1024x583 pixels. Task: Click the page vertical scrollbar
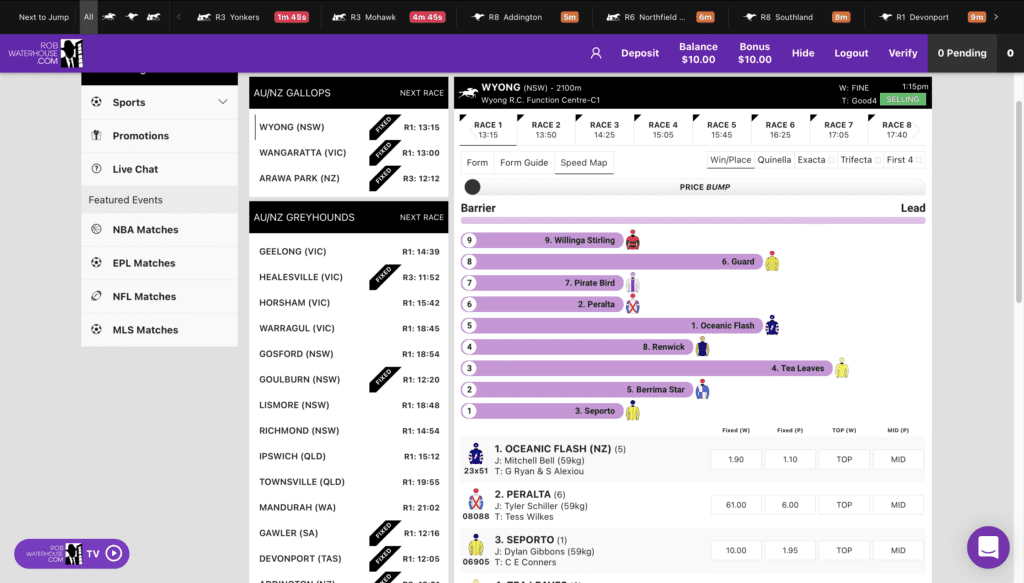pyautogui.click(x=1019, y=201)
